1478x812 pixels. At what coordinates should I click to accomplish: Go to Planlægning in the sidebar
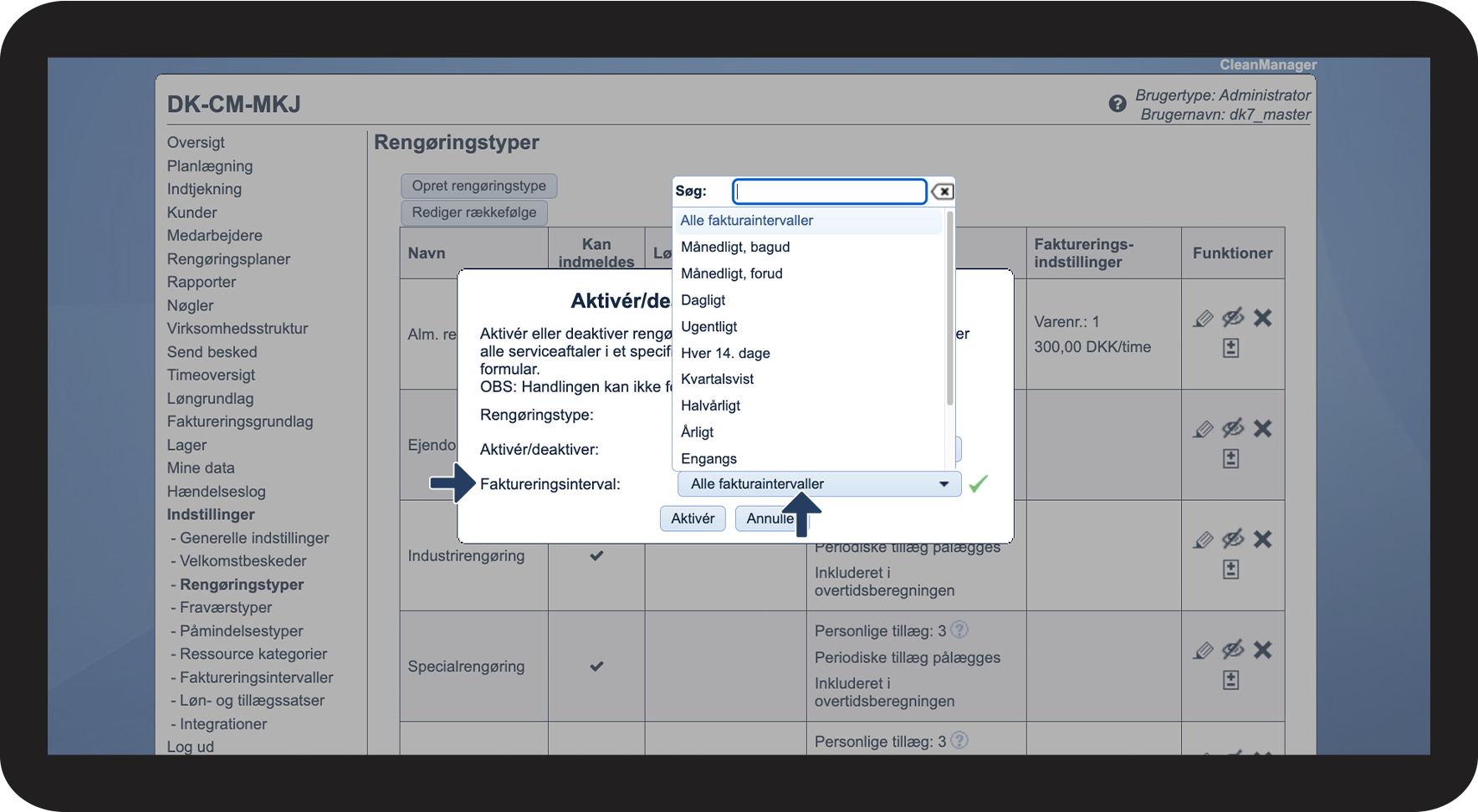tap(210, 166)
